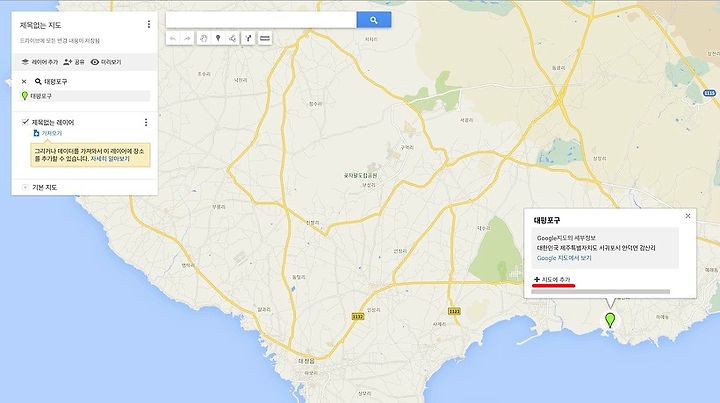Clear the 대평포구 search results with X
The image size is (720, 403).
(24, 82)
